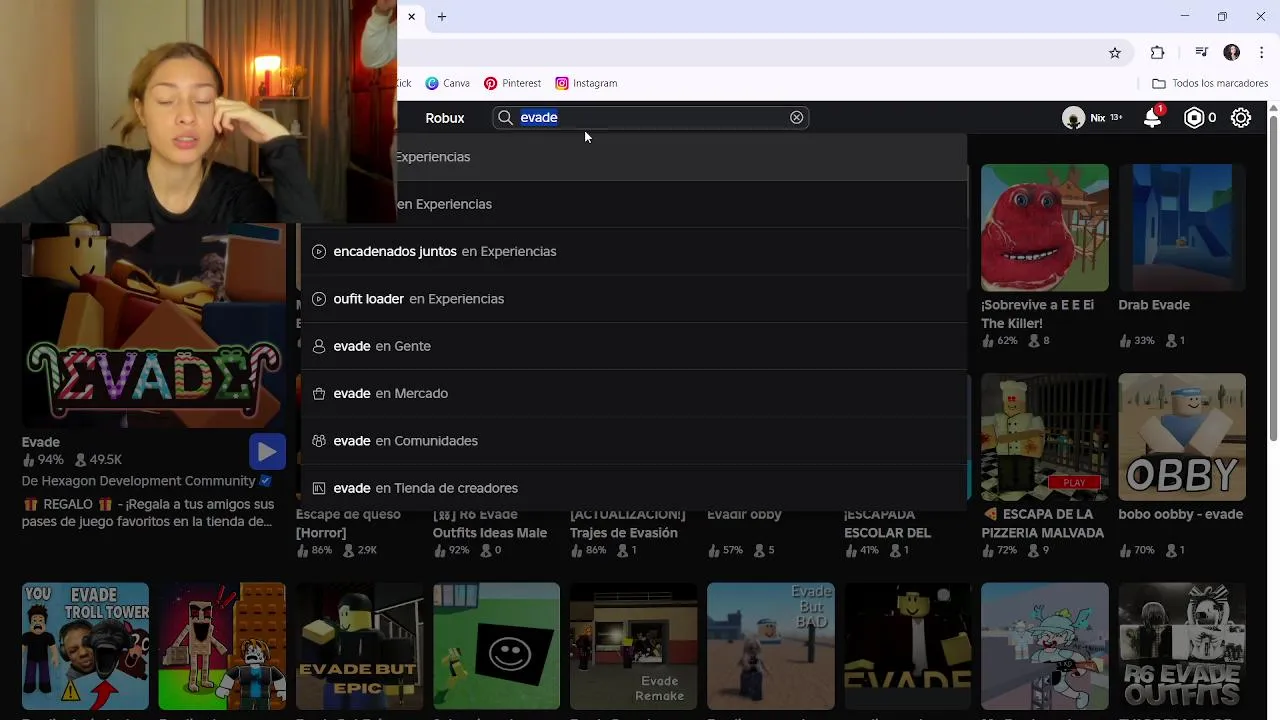Open the EVADE BUT EPIC thumbnail

pos(359,646)
